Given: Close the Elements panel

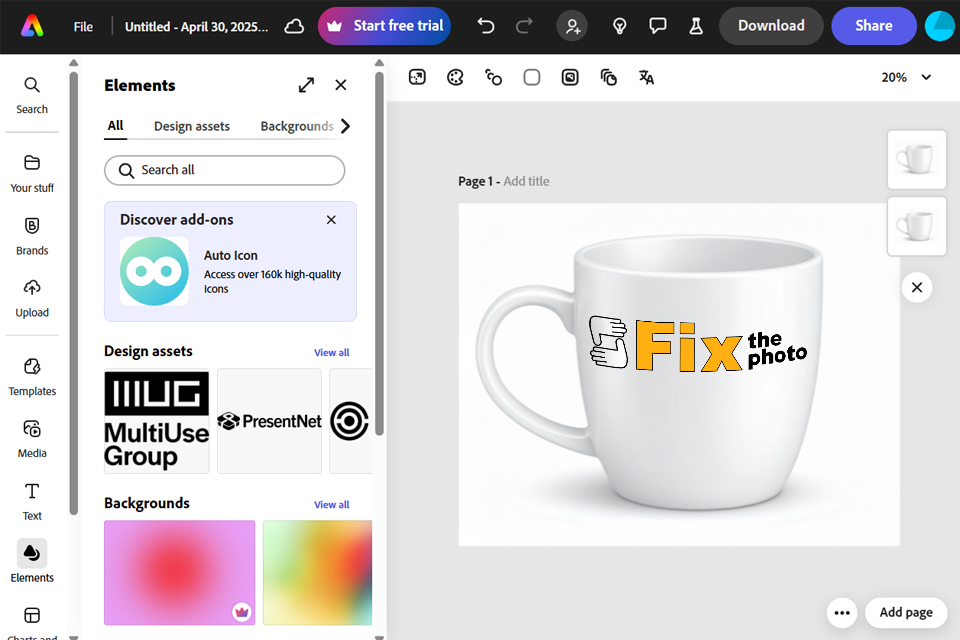Looking at the screenshot, I should [341, 85].
